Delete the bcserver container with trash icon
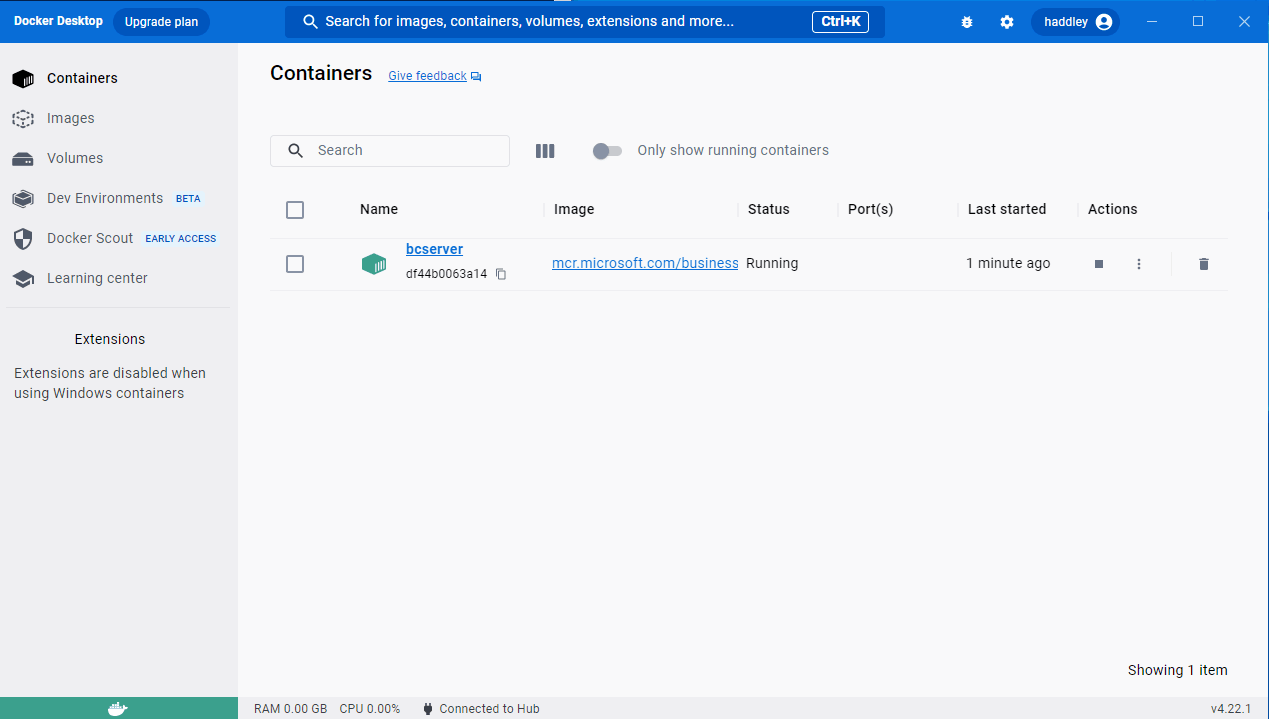This screenshot has height=719, width=1269. coord(1203,264)
